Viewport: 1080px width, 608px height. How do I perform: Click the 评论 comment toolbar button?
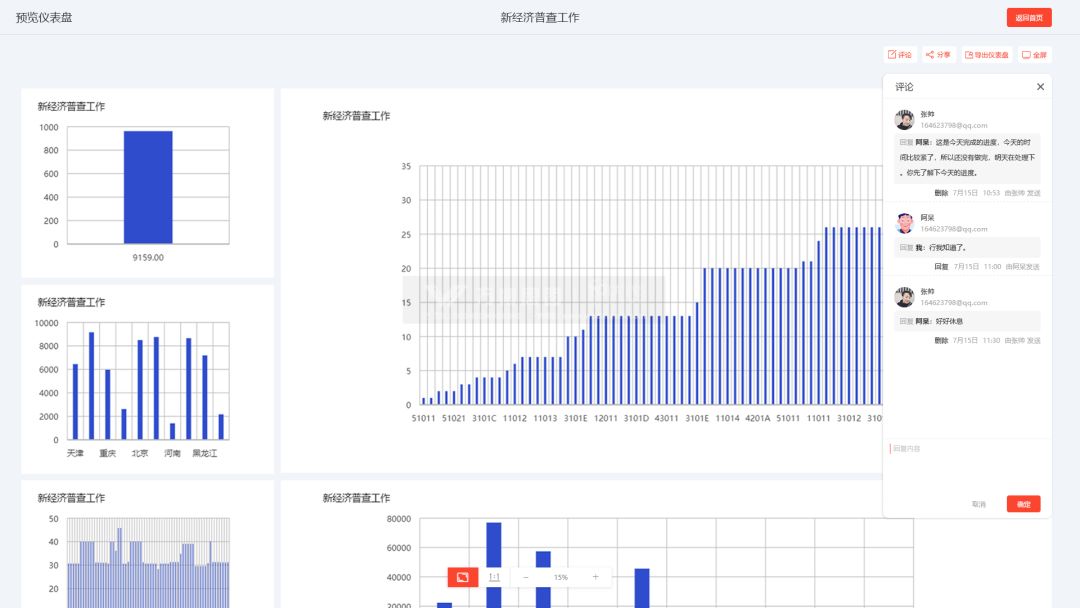tap(900, 54)
